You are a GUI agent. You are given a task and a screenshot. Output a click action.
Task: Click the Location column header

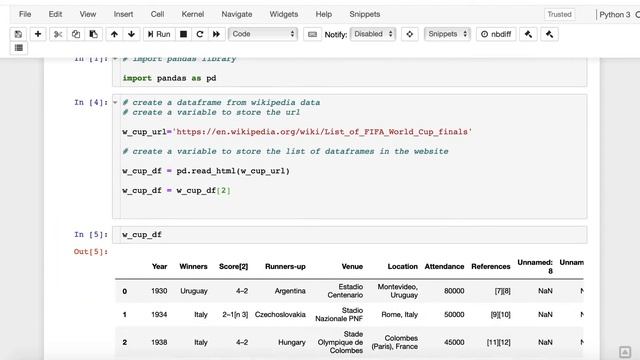pyautogui.click(x=402, y=267)
